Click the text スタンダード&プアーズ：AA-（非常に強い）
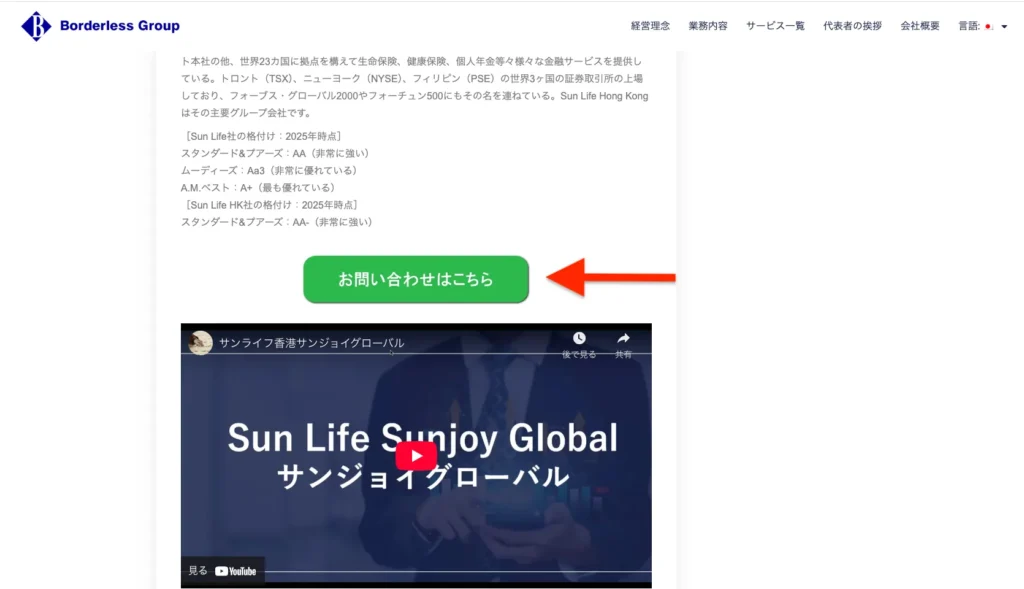The image size is (1024, 589). (279, 222)
